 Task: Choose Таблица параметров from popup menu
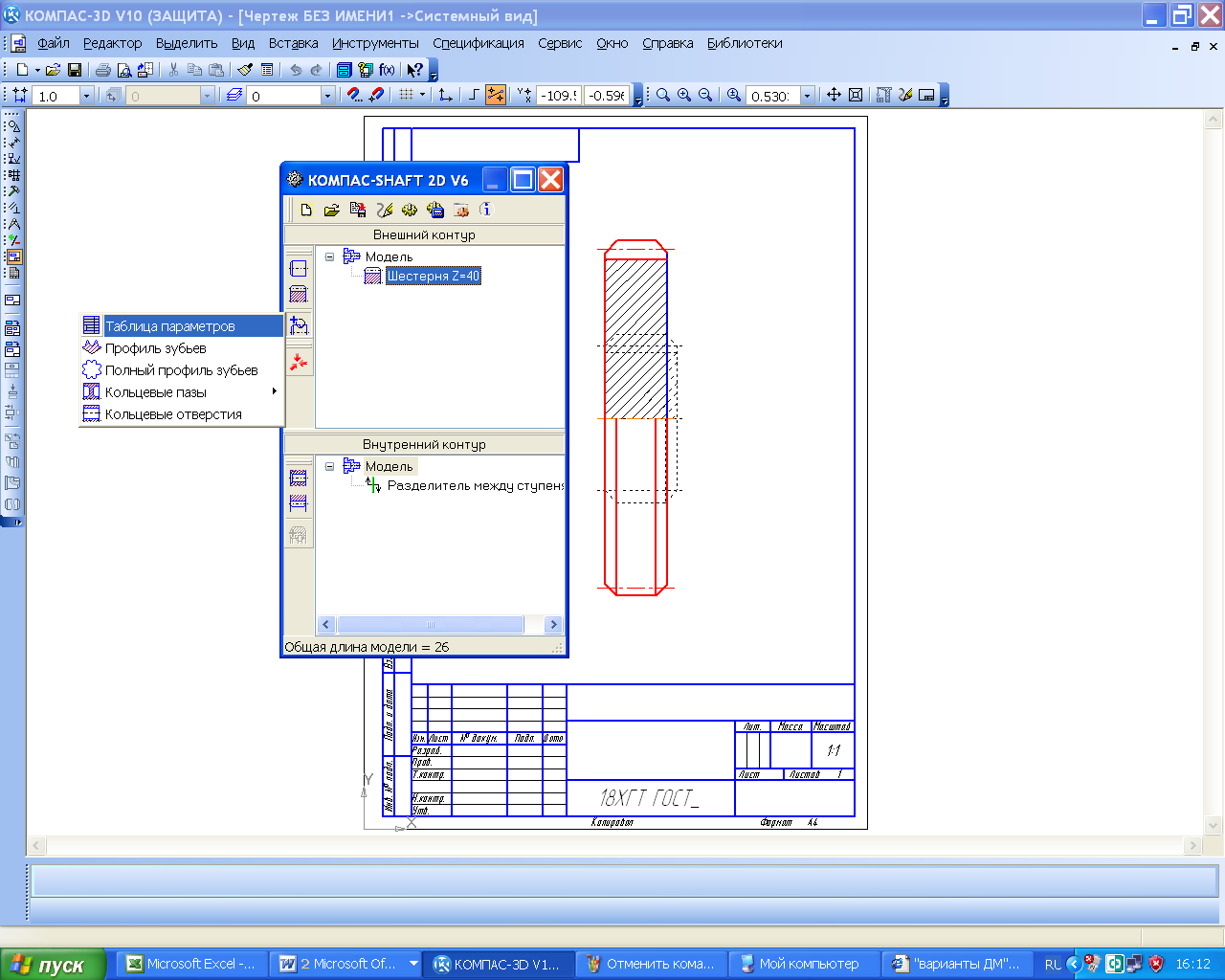click(182, 326)
